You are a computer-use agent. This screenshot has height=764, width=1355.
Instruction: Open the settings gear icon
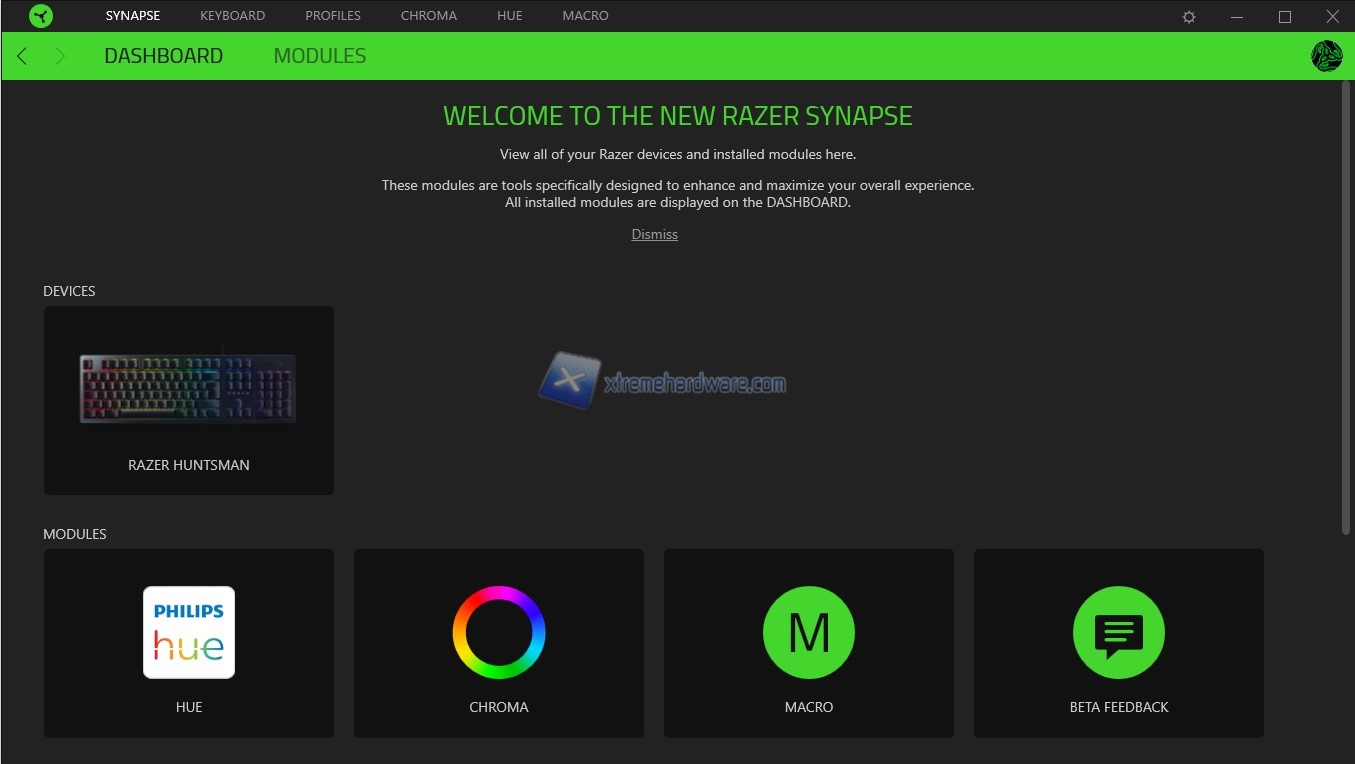point(1189,17)
